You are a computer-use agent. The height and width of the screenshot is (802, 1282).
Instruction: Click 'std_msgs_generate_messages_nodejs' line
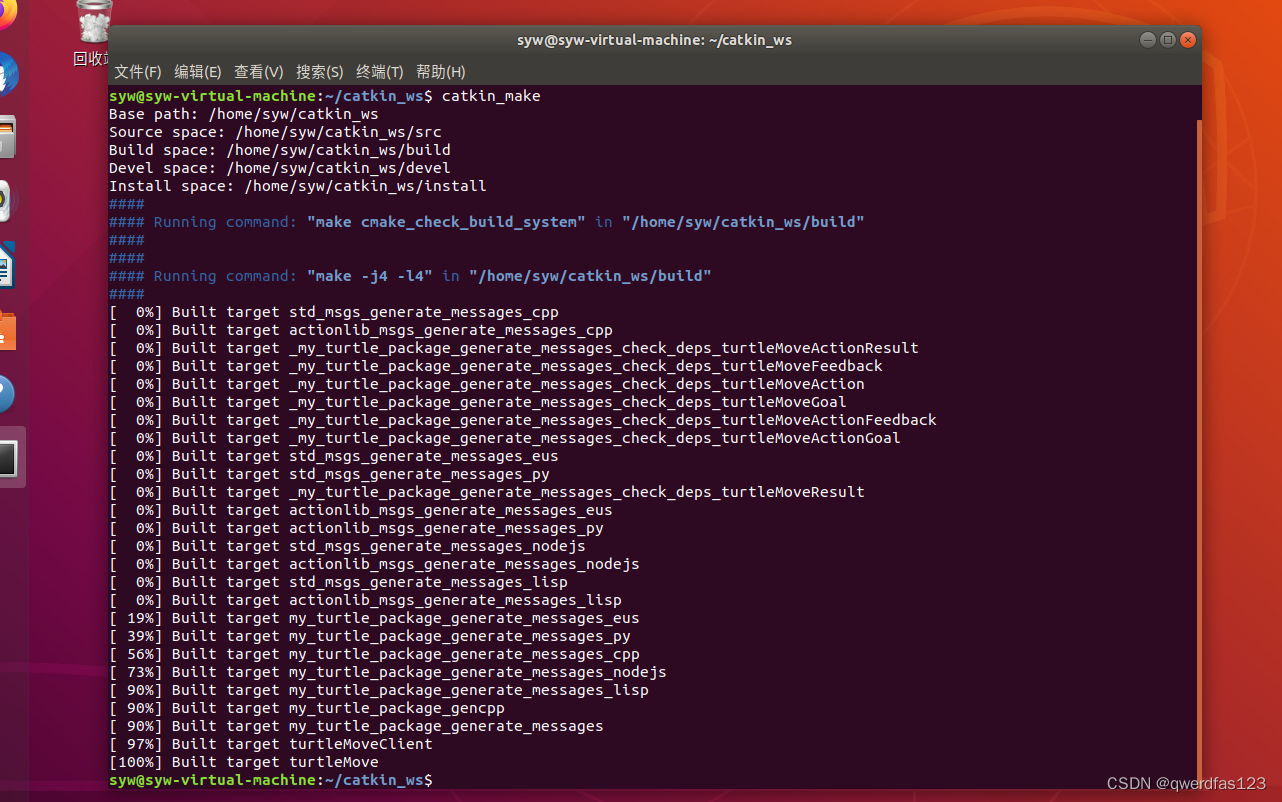tap(347, 546)
